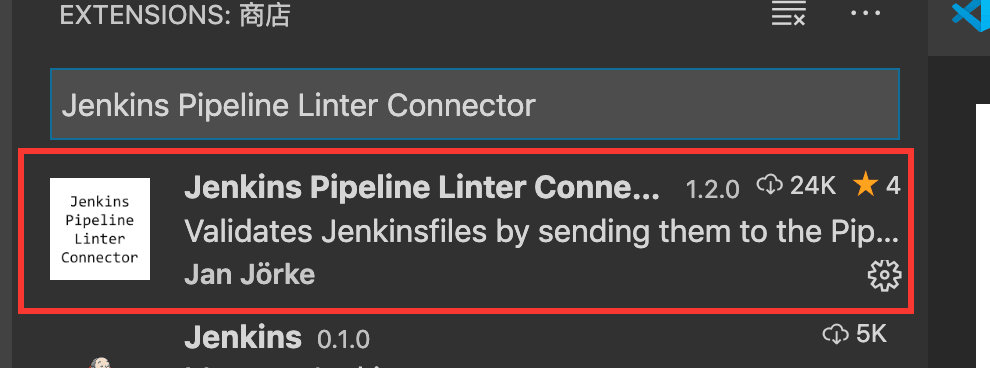
Task: Click the Jenkins butler avatar icon
Action: point(100,362)
